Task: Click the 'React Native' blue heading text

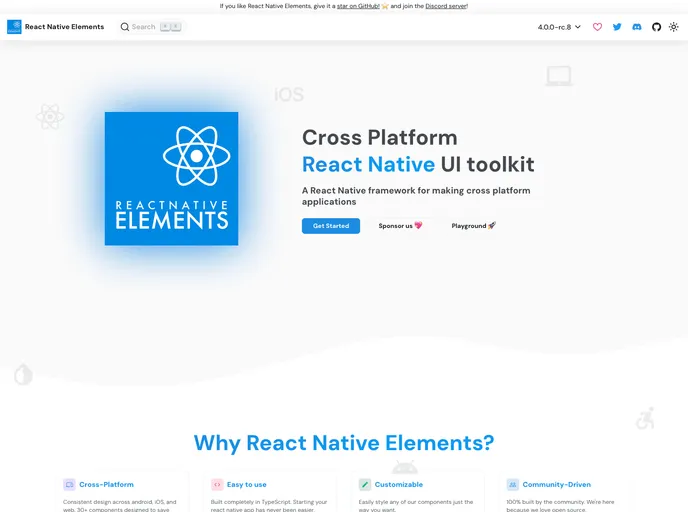Action: click(x=369, y=165)
